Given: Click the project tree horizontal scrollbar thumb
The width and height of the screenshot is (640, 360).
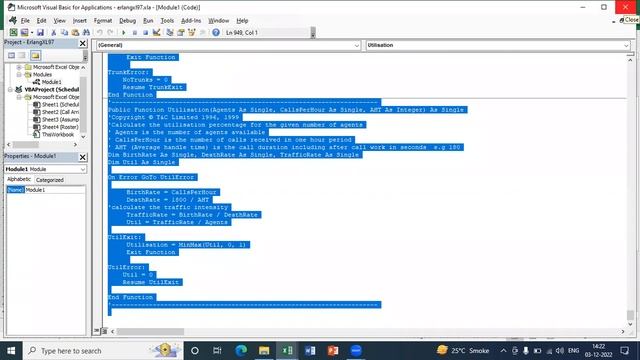Looking at the screenshot, I should 25,144.
